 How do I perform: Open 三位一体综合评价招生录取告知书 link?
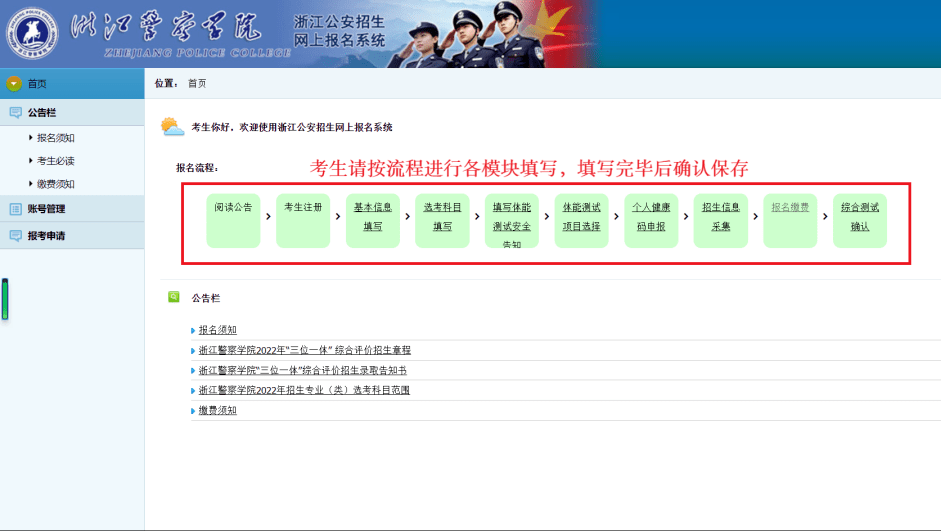pos(302,370)
